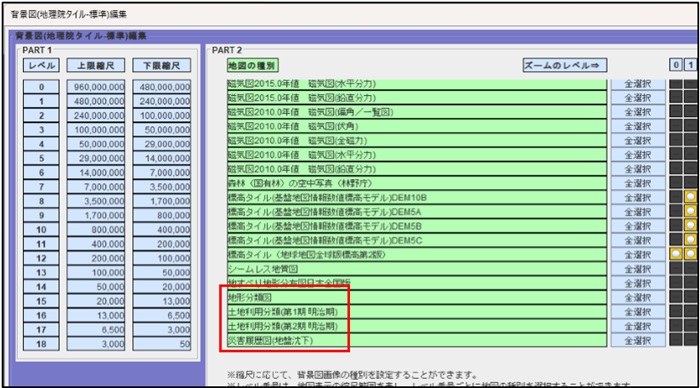The height and width of the screenshot is (388, 700).
Task: Toggle level 0 radio for 地球地図全球版標高 row
Action: (676, 254)
